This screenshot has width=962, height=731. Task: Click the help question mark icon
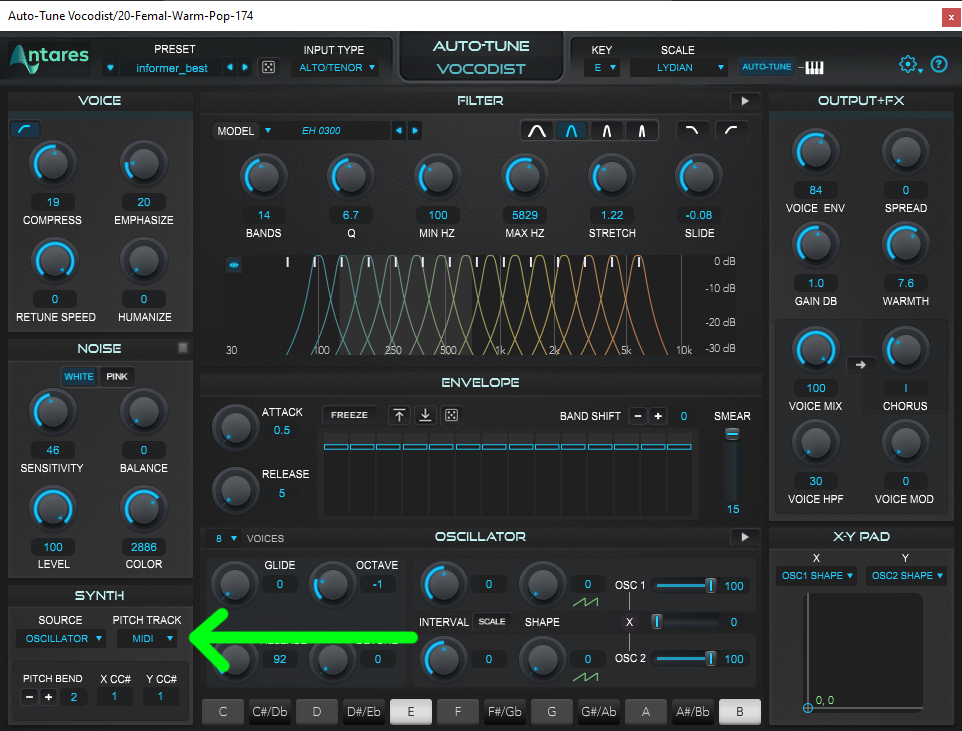click(939, 65)
